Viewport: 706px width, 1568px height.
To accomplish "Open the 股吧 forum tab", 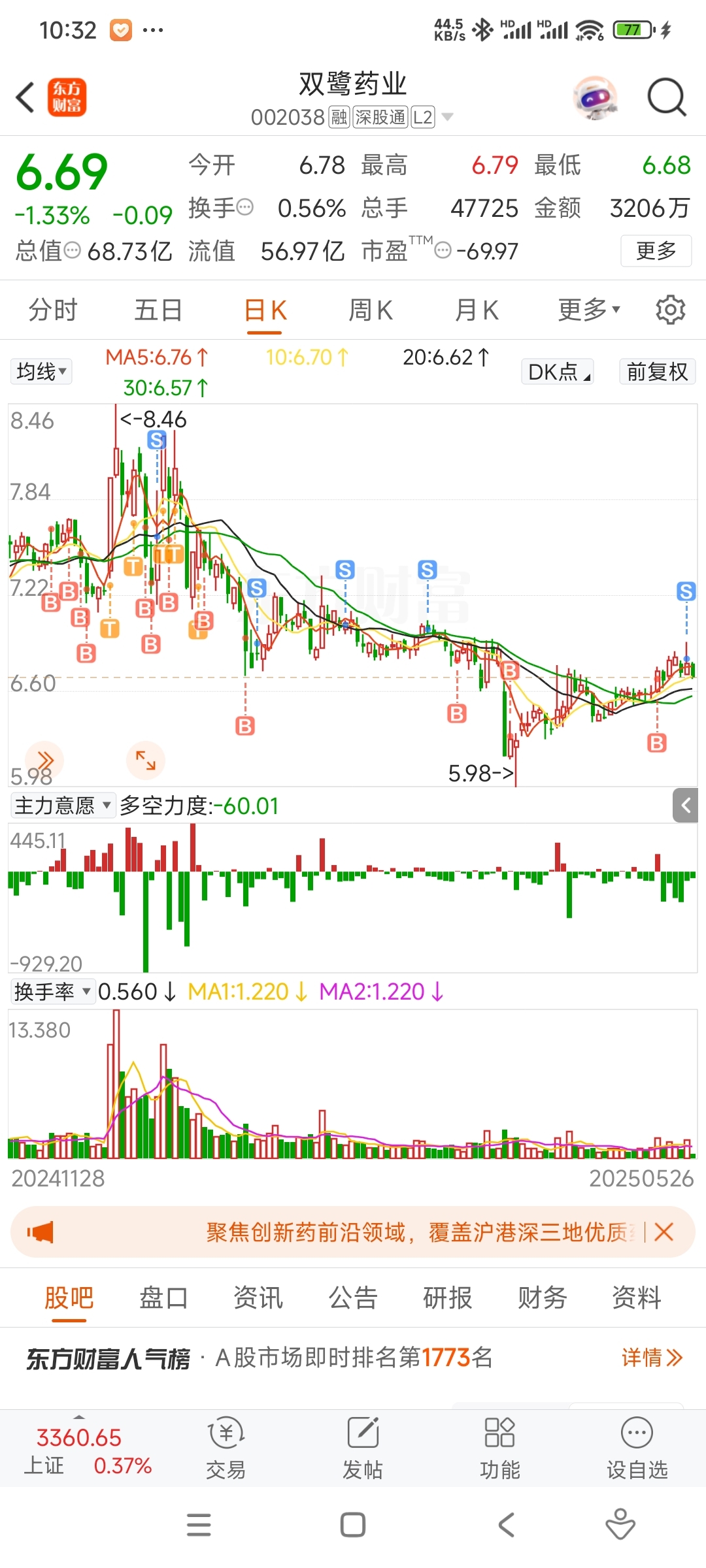I will (x=69, y=1298).
